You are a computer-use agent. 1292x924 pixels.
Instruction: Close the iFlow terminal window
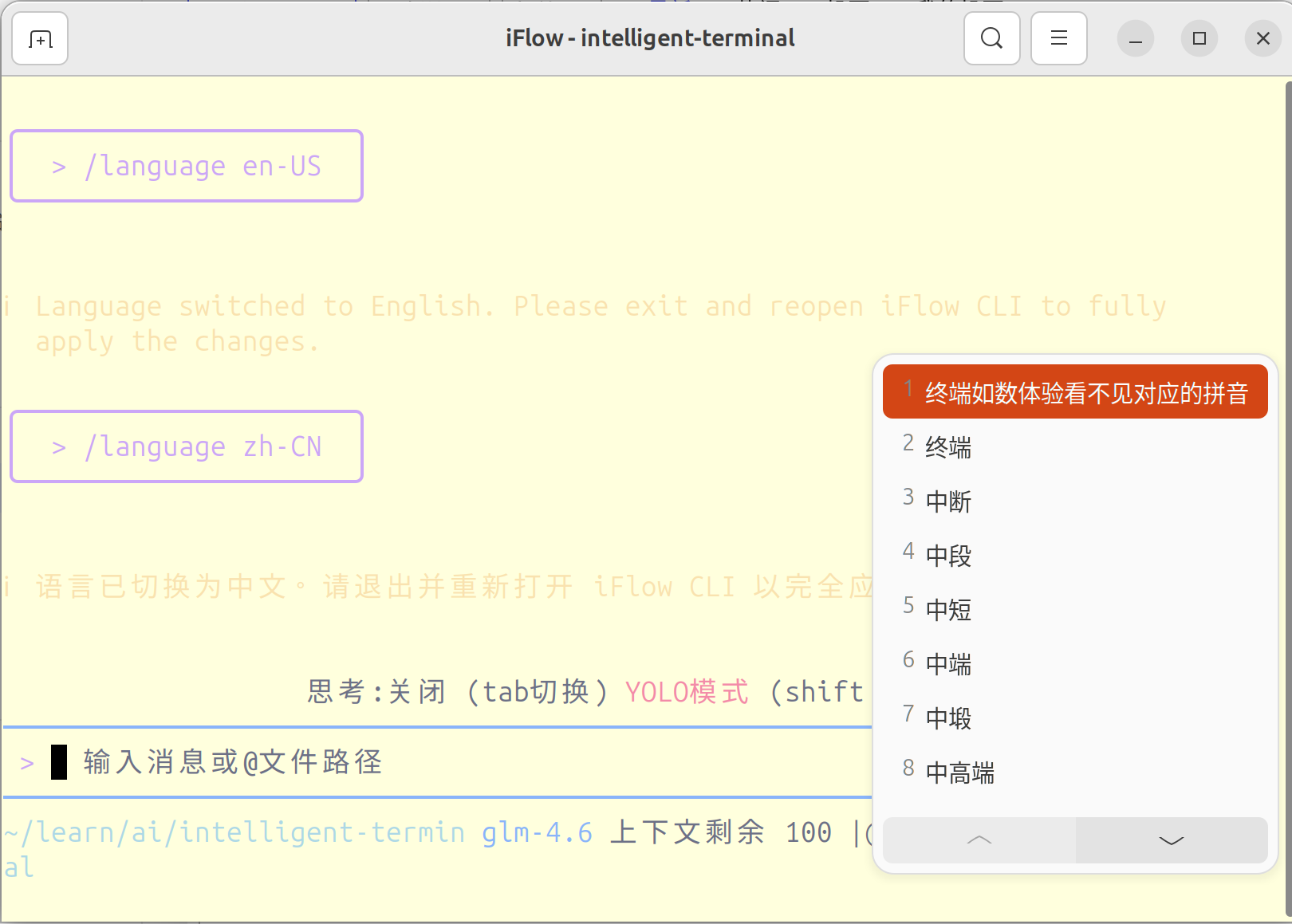(1262, 38)
